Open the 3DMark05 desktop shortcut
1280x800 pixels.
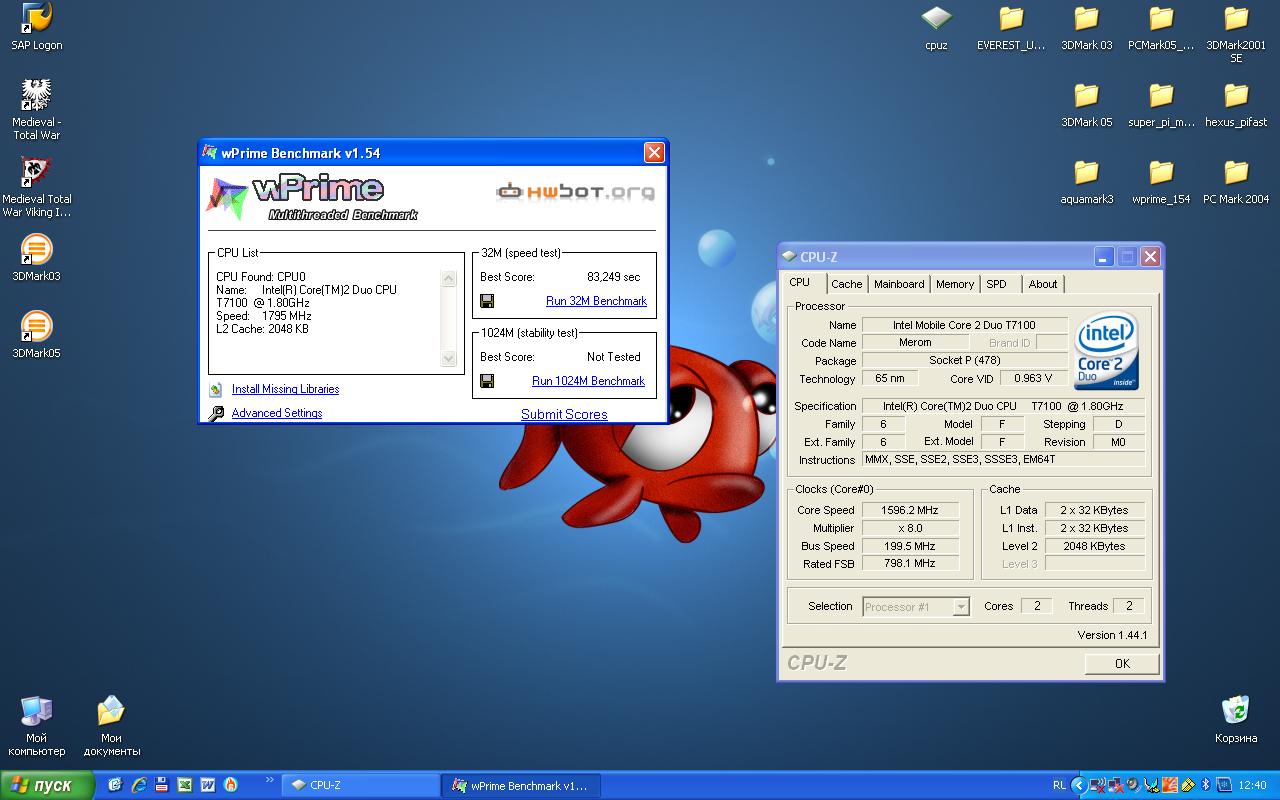tap(36, 335)
